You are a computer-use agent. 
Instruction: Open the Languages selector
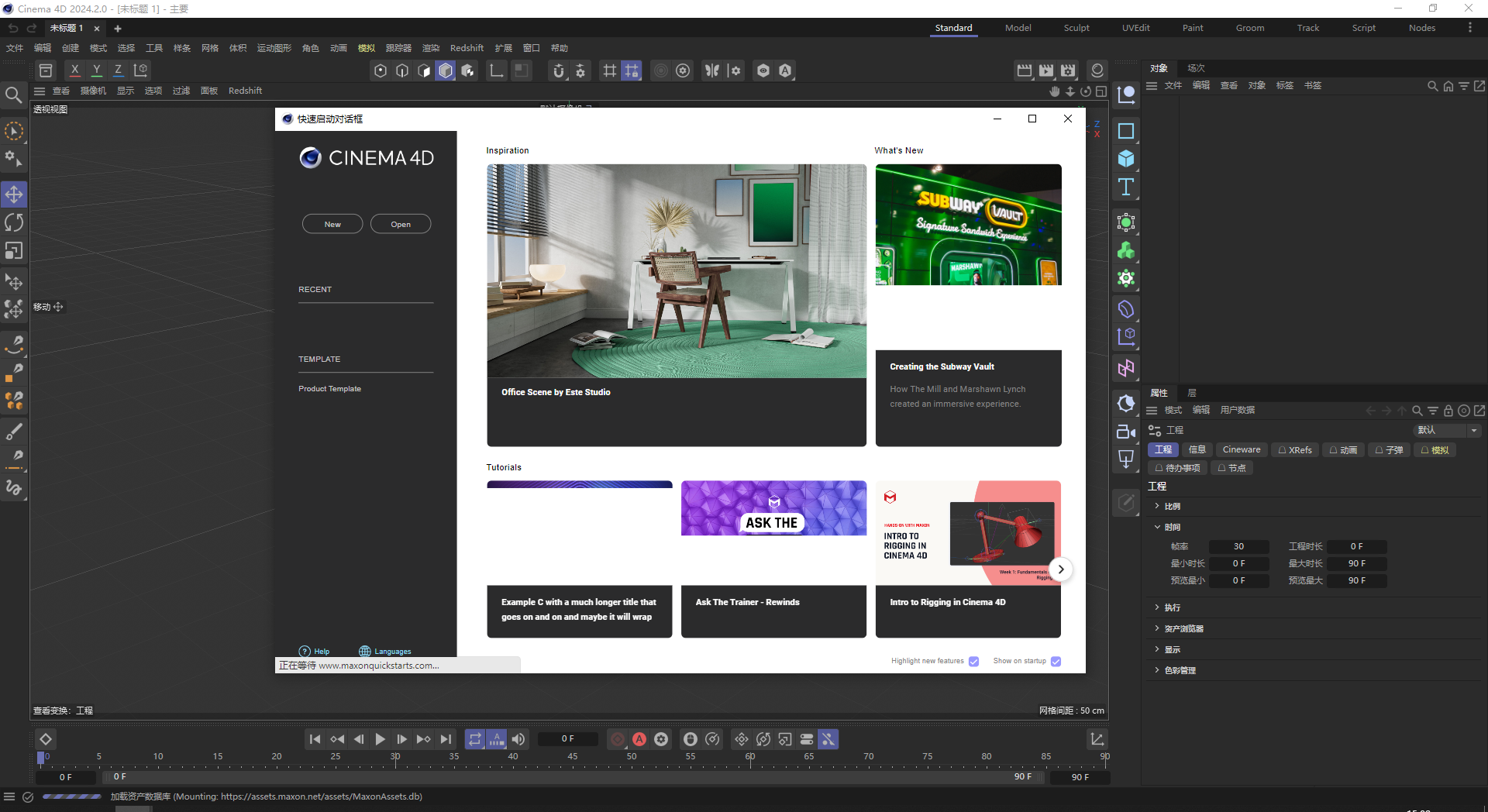(385, 652)
